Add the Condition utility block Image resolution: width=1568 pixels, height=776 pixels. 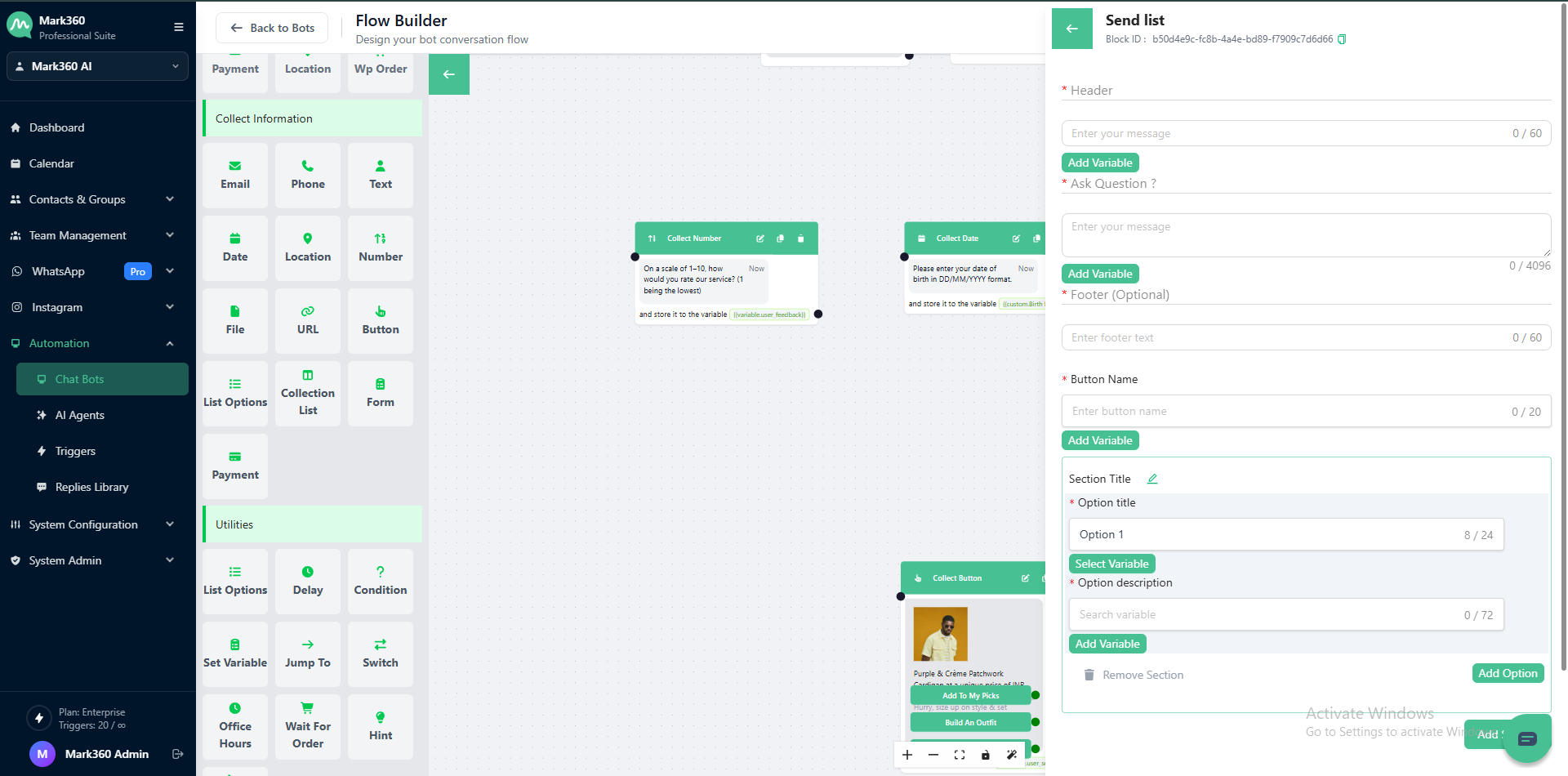[x=380, y=581]
